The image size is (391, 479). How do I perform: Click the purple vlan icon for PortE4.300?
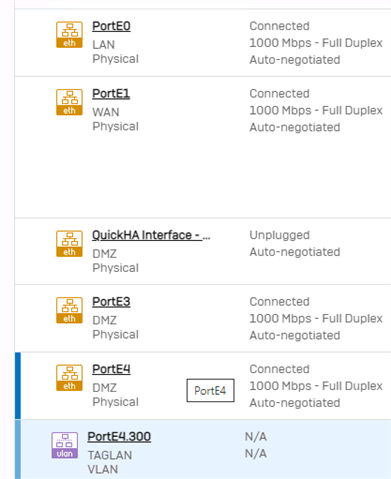click(x=65, y=445)
